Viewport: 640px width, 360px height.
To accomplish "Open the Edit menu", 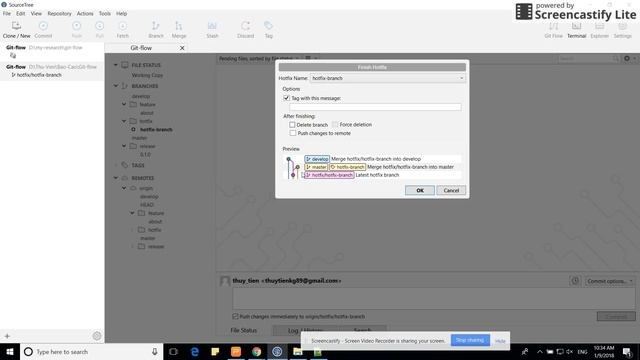I will click(x=20, y=13).
